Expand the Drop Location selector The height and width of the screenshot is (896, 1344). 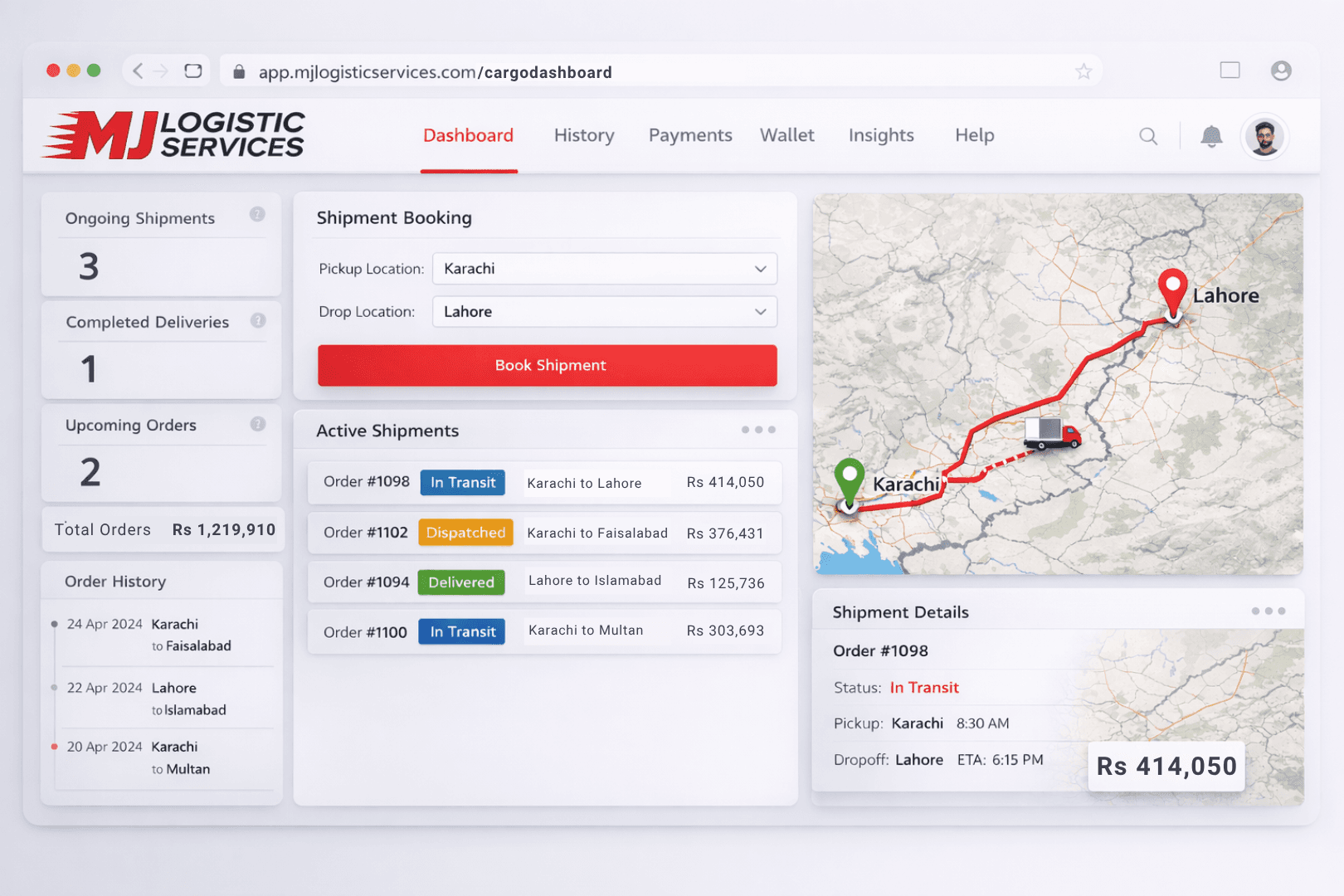click(x=604, y=311)
